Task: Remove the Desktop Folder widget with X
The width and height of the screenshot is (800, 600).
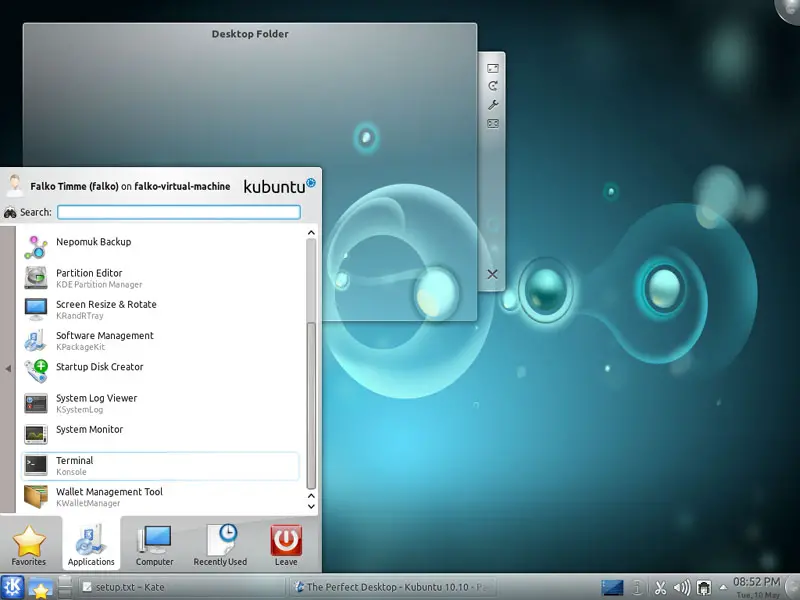Action: pos(492,274)
